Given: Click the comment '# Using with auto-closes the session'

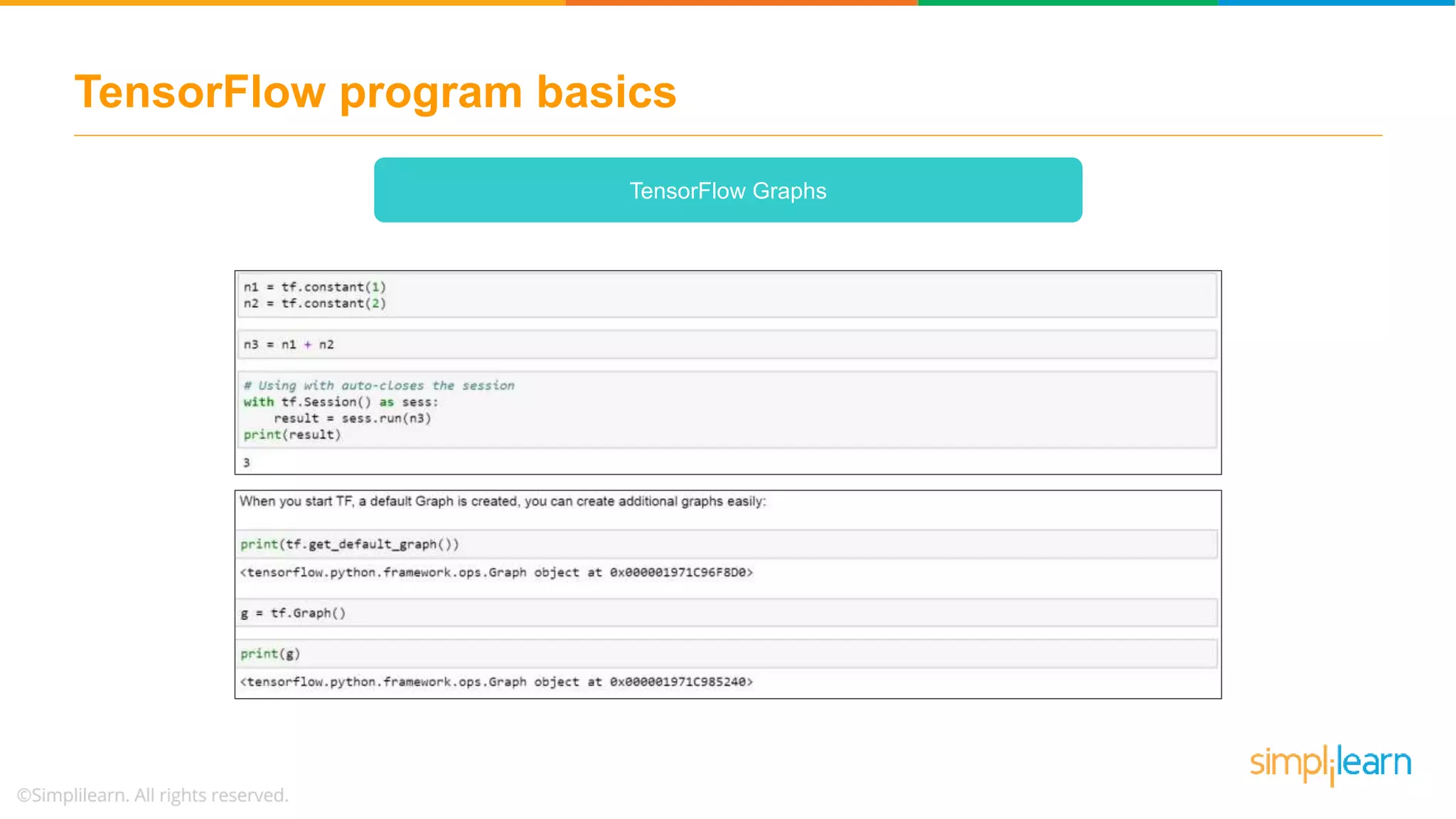Looking at the screenshot, I should click(379, 385).
